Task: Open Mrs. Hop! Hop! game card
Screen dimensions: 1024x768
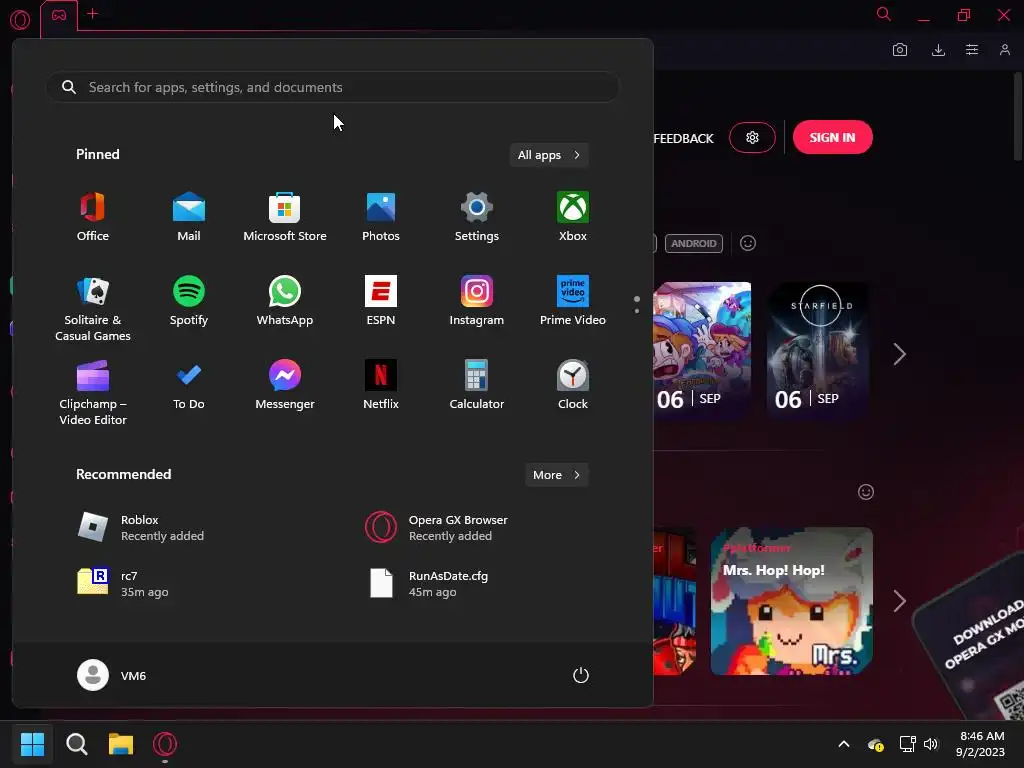Action: [x=792, y=601]
